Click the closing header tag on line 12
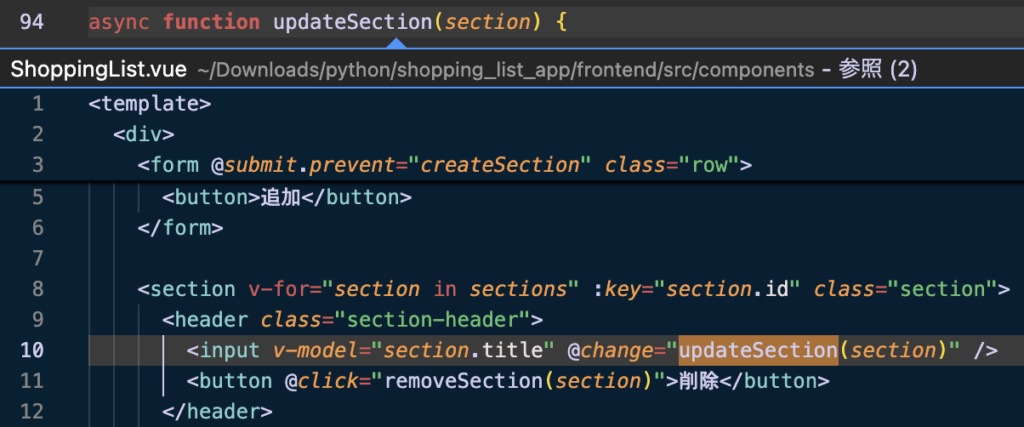 coord(217,412)
